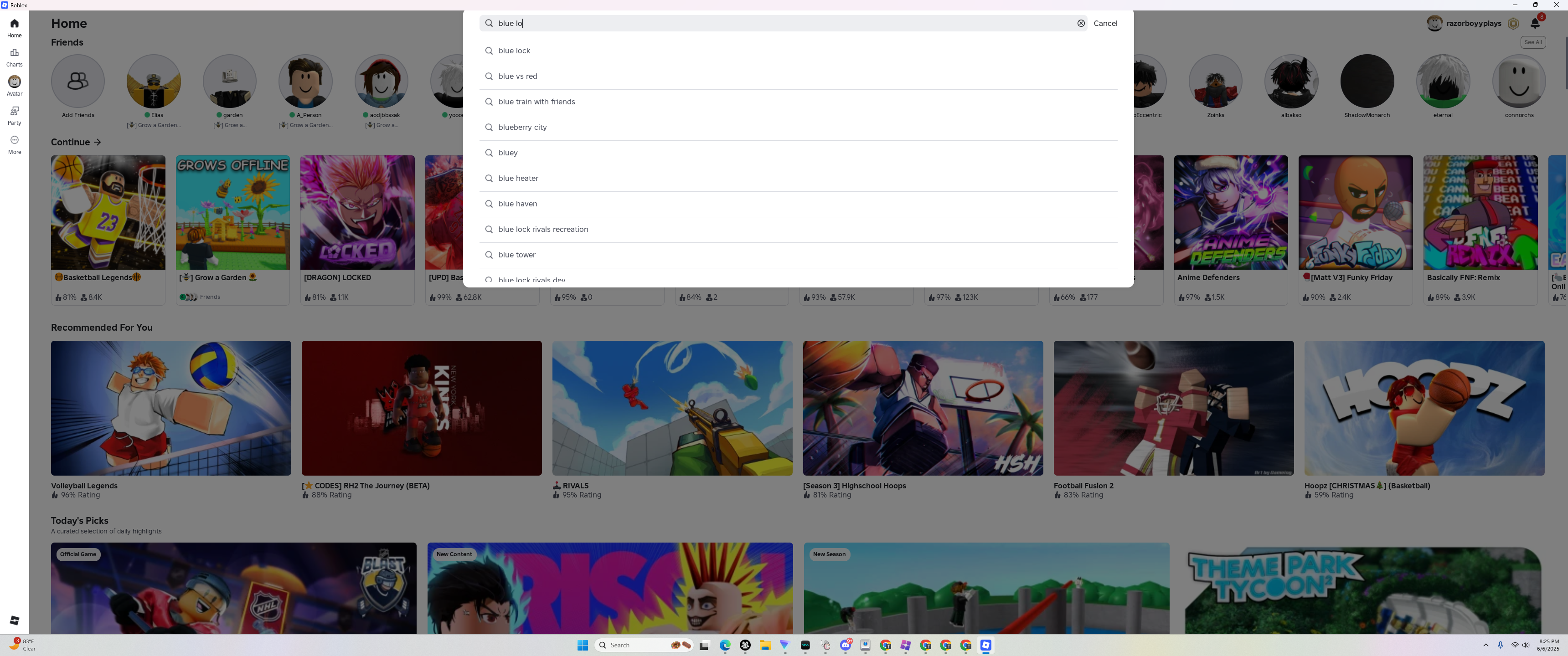
Task: Open Discord from the taskbar
Action: coord(846,645)
